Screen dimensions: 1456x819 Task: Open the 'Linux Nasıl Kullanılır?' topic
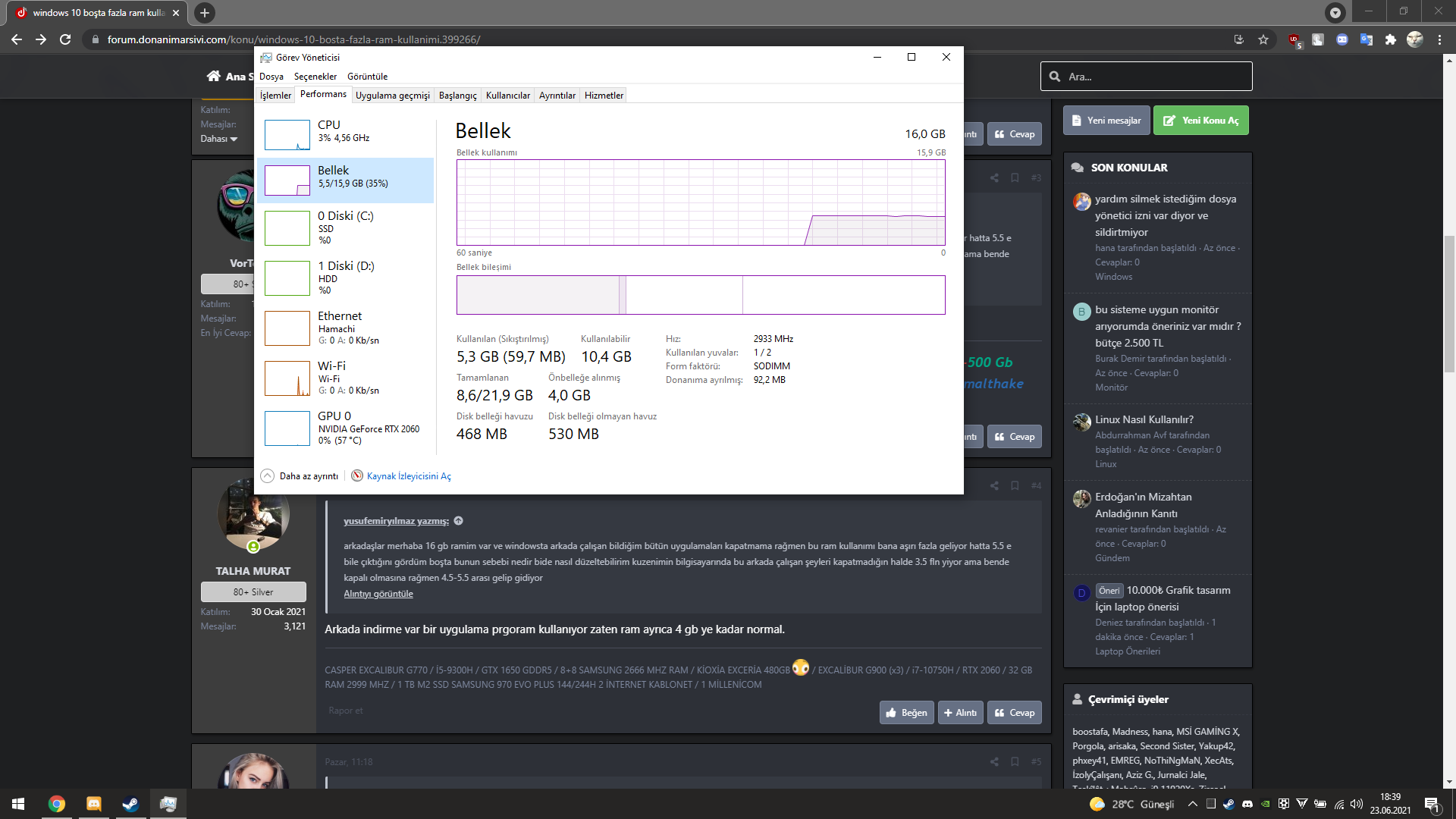pos(1144,419)
